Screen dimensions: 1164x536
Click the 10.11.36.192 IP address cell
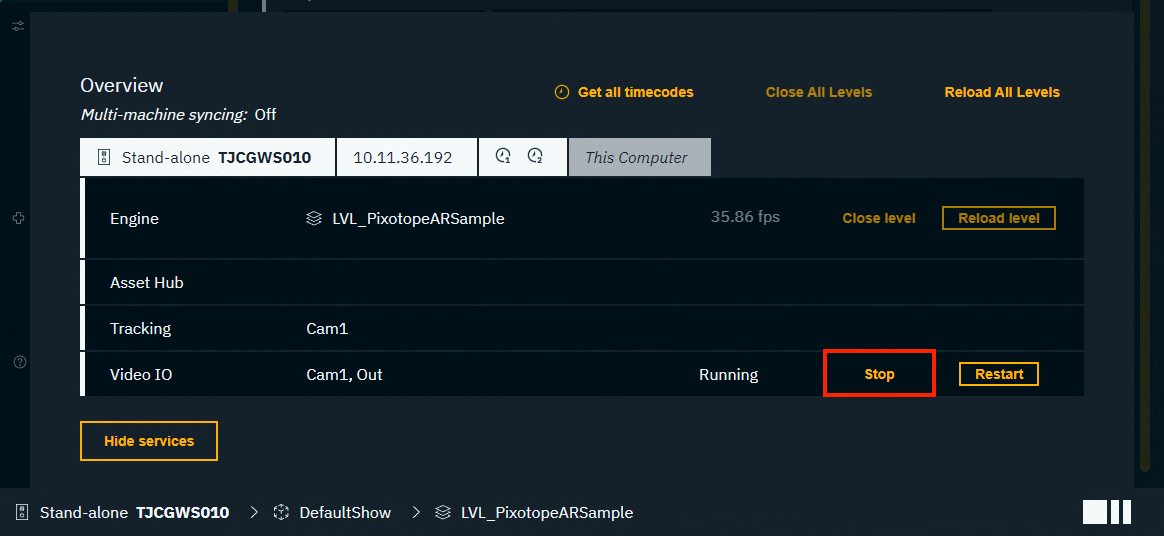403,157
